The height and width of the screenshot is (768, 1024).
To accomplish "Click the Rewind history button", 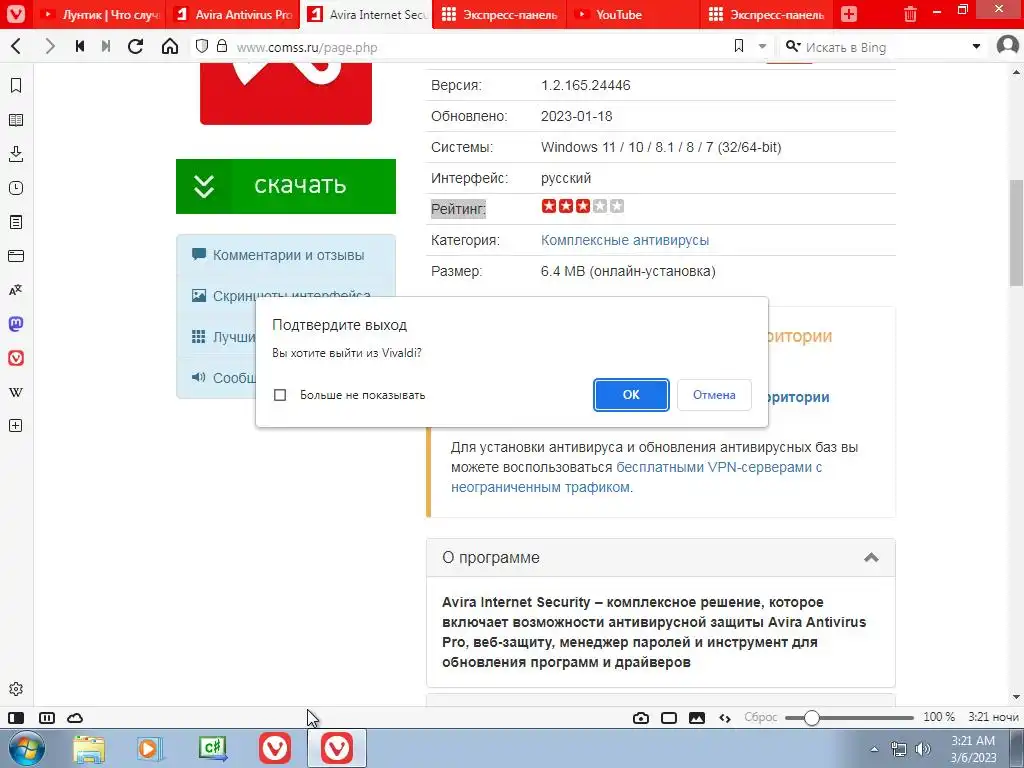I will 80,46.
